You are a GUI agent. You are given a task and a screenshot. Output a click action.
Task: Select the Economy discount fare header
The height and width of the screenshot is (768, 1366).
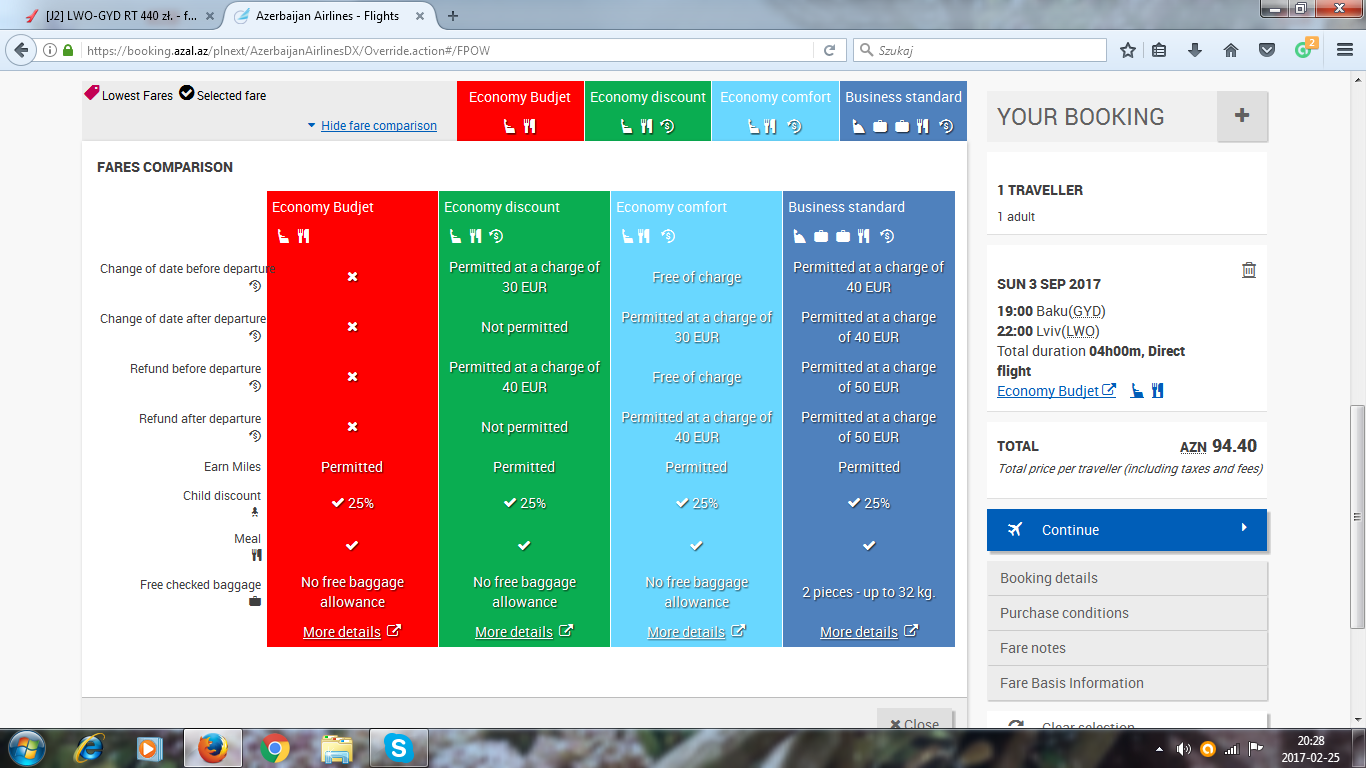(x=648, y=111)
